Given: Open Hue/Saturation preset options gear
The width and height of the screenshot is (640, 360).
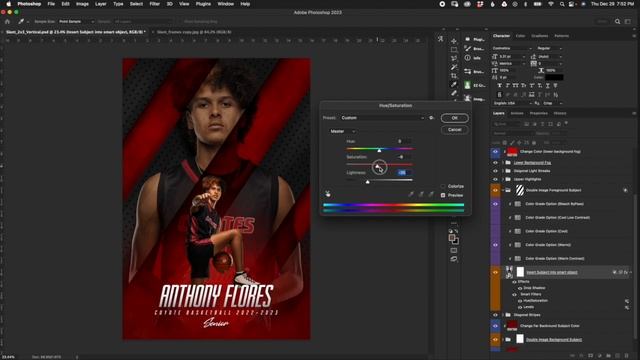Looking at the screenshot, I should [x=431, y=118].
